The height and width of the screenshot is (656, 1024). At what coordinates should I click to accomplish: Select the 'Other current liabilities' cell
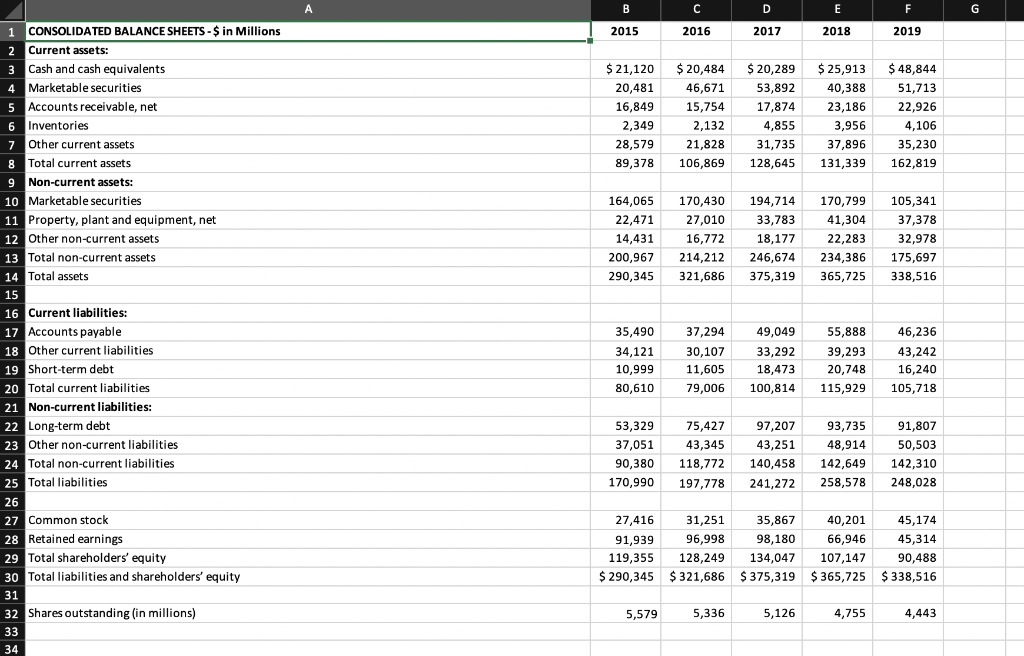click(308, 351)
